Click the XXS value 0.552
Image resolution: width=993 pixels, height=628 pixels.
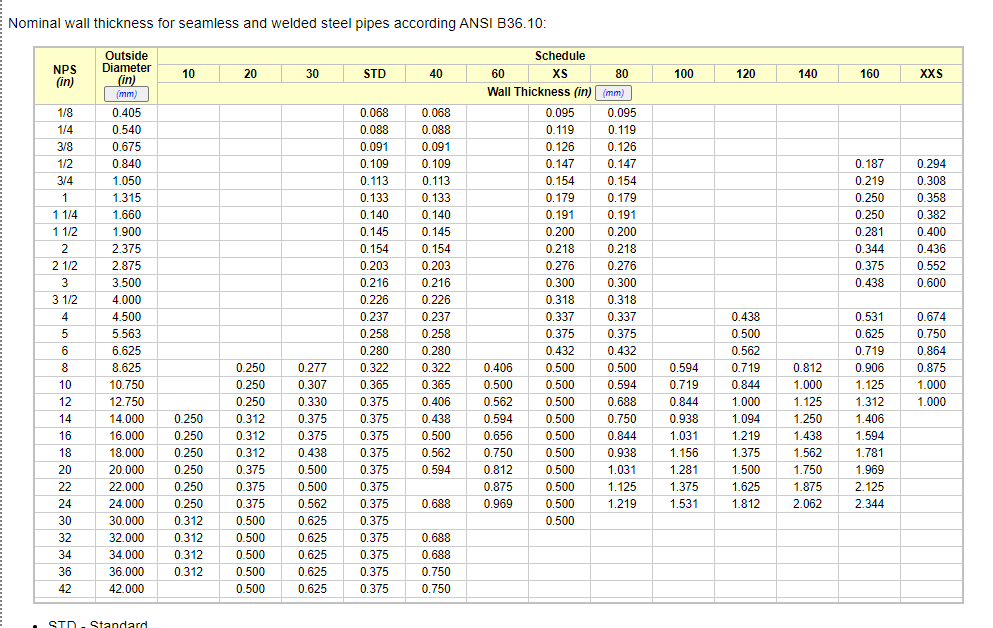coord(931,266)
